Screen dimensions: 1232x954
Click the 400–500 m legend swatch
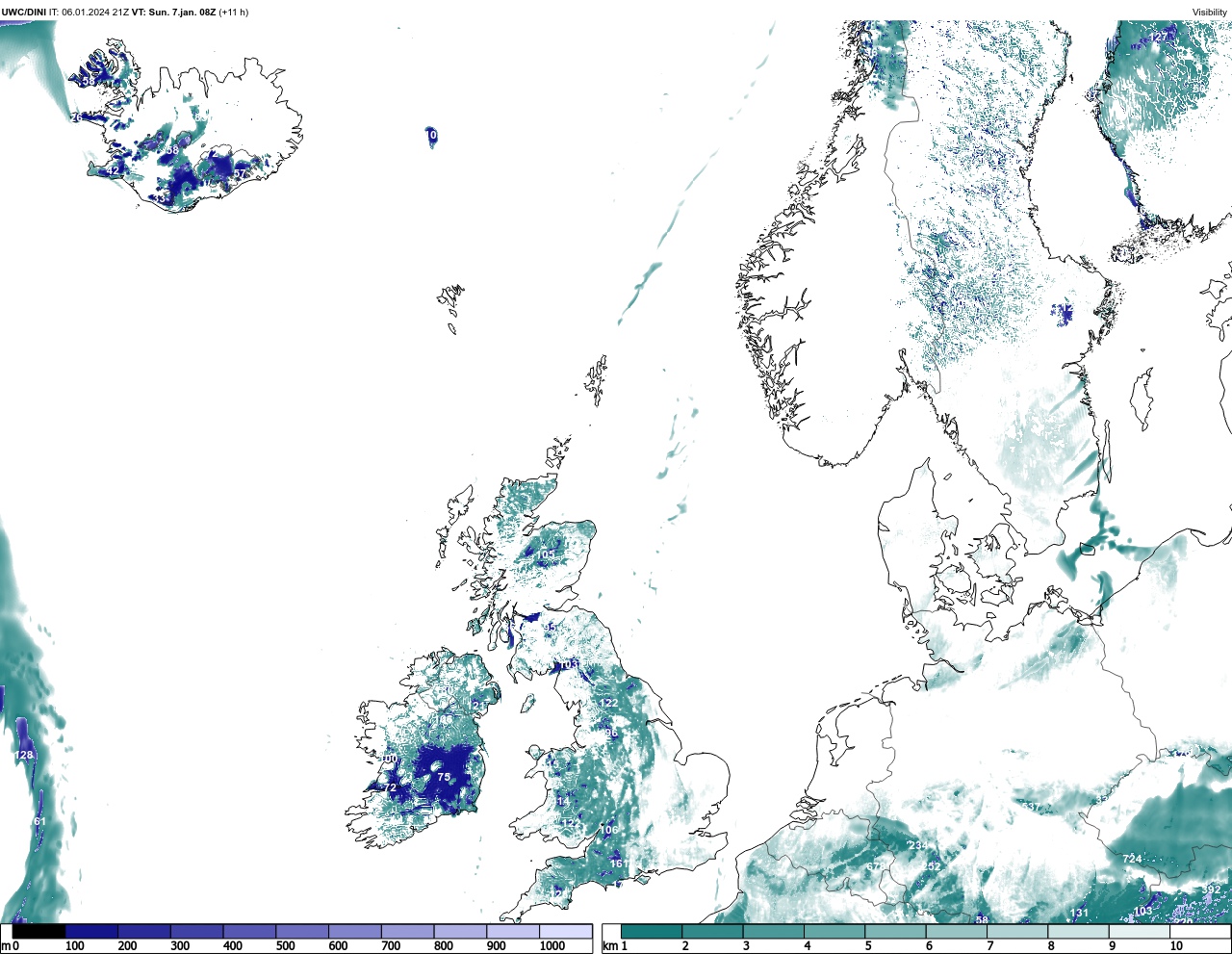249,931
